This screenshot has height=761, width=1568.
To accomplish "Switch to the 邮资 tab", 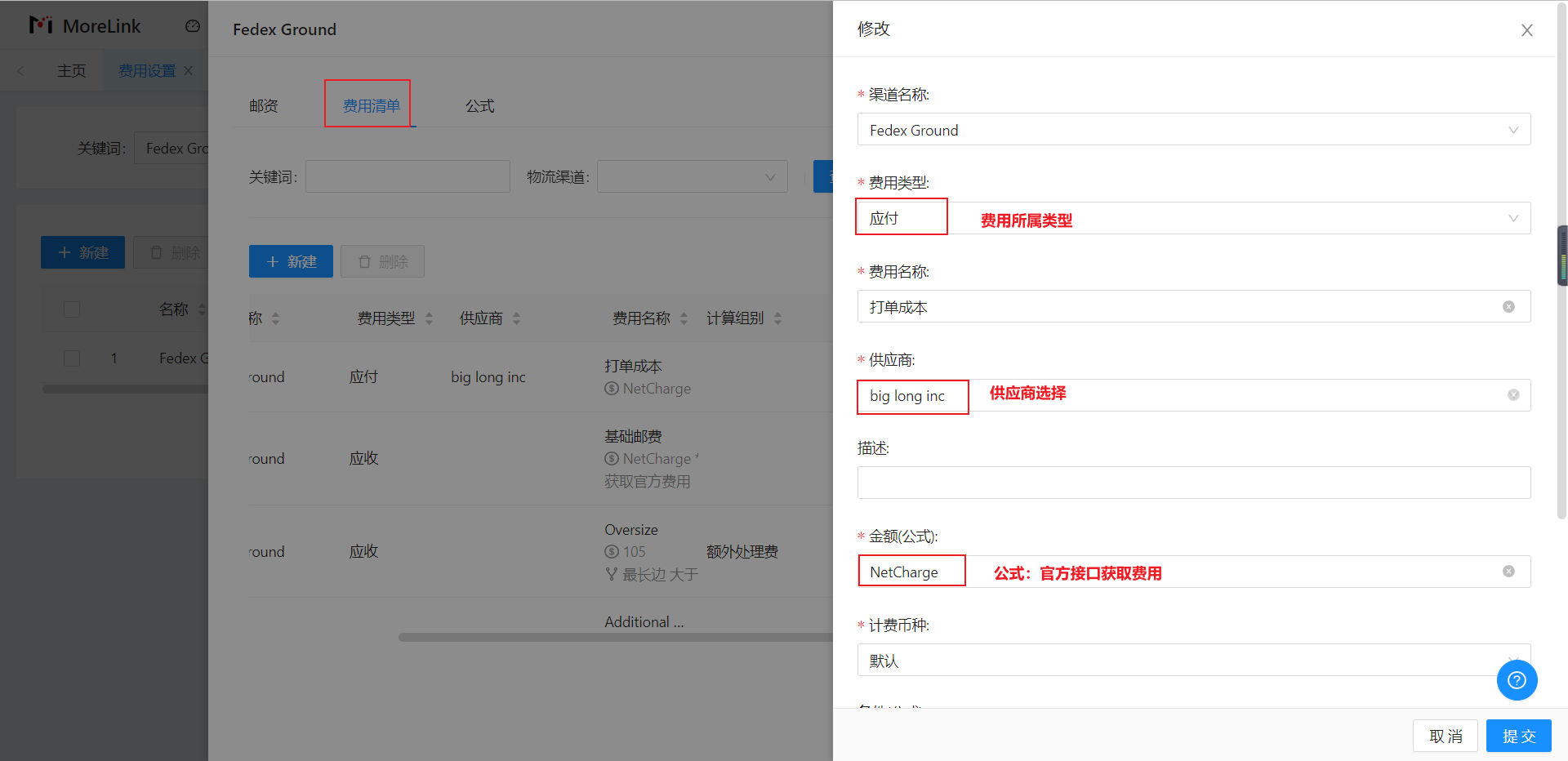I will click(264, 106).
